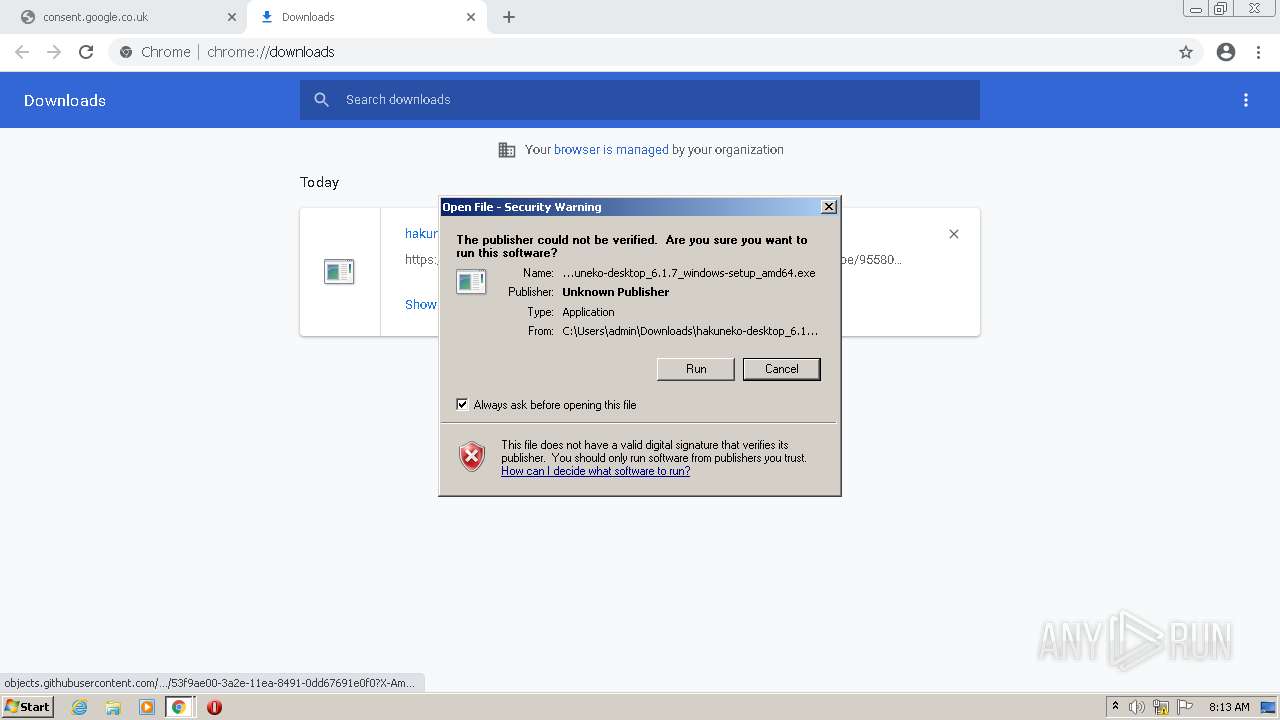Click the network tray icon

1161,707
